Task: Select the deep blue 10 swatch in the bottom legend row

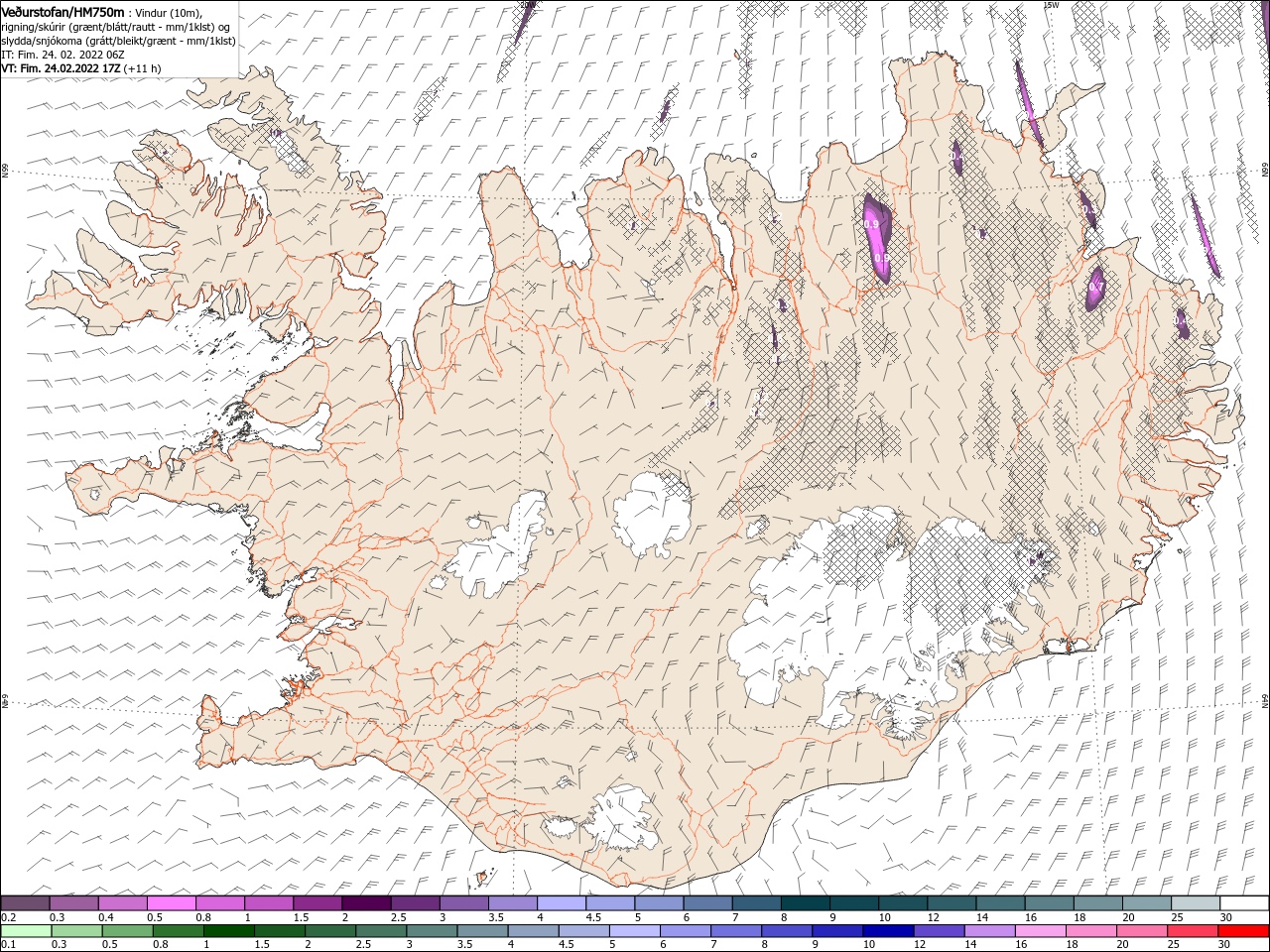Action: click(x=889, y=931)
